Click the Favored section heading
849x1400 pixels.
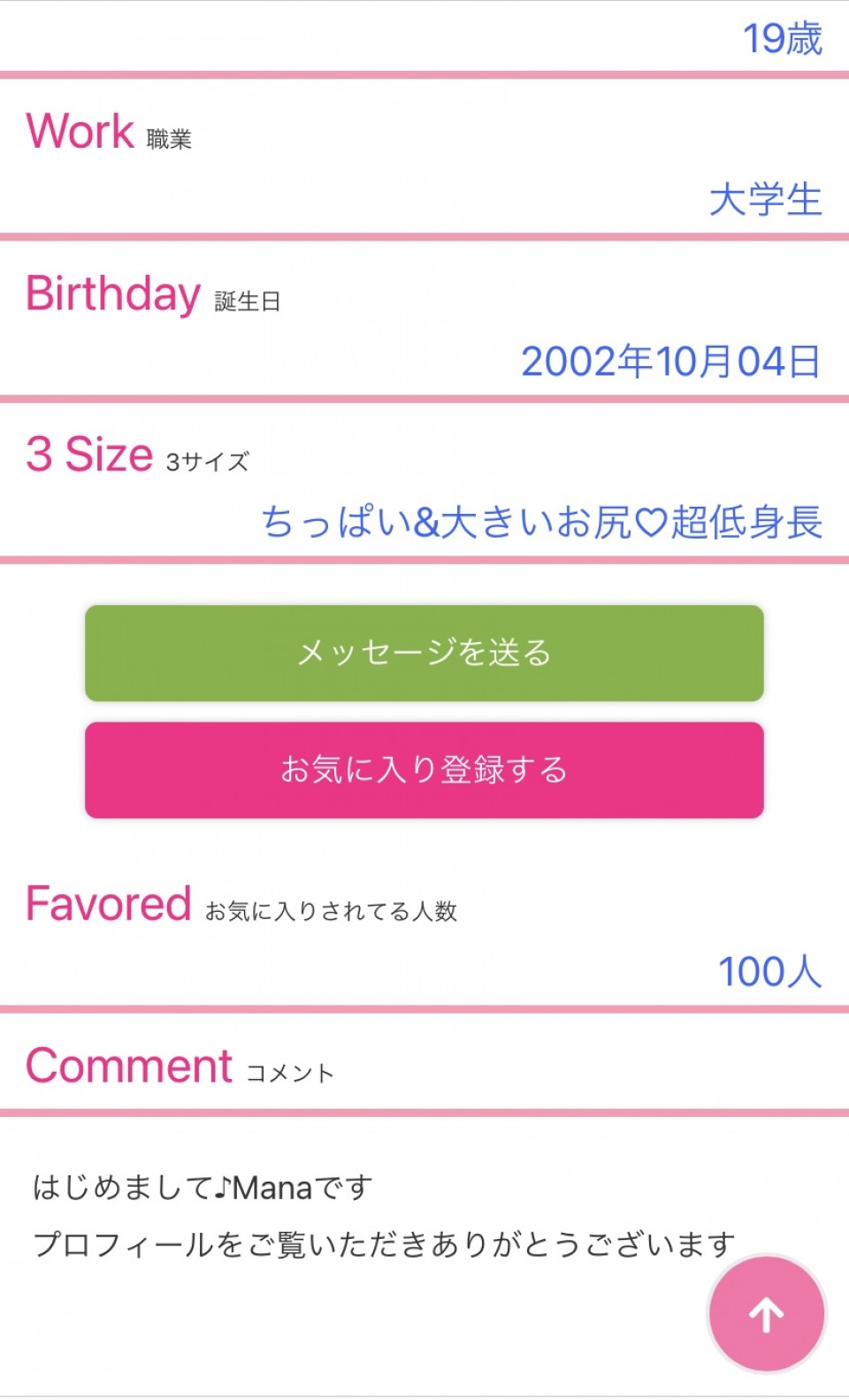click(x=109, y=904)
